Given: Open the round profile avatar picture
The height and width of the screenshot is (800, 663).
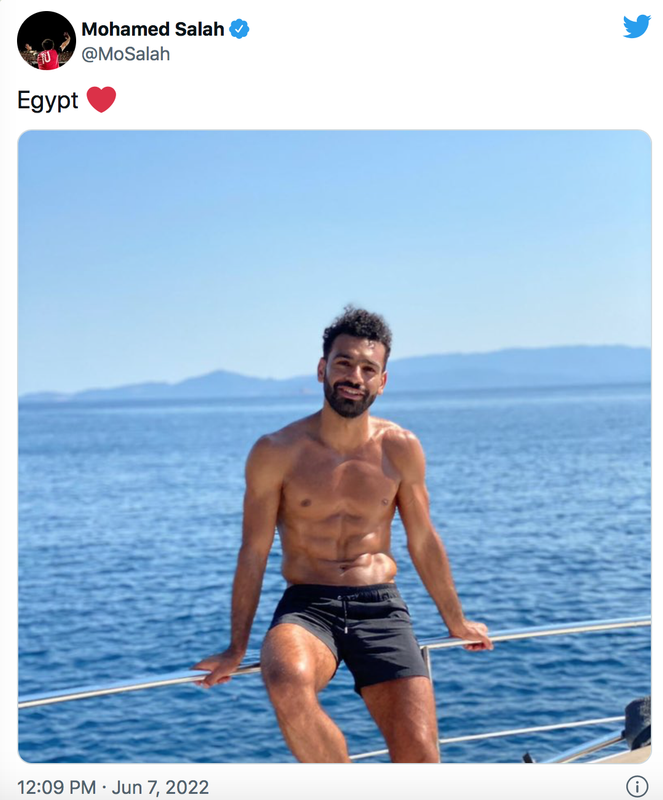Looking at the screenshot, I should click(46, 40).
